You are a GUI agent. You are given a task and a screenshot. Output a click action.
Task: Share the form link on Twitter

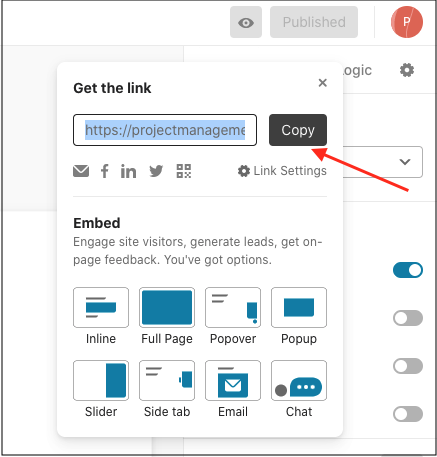click(156, 171)
